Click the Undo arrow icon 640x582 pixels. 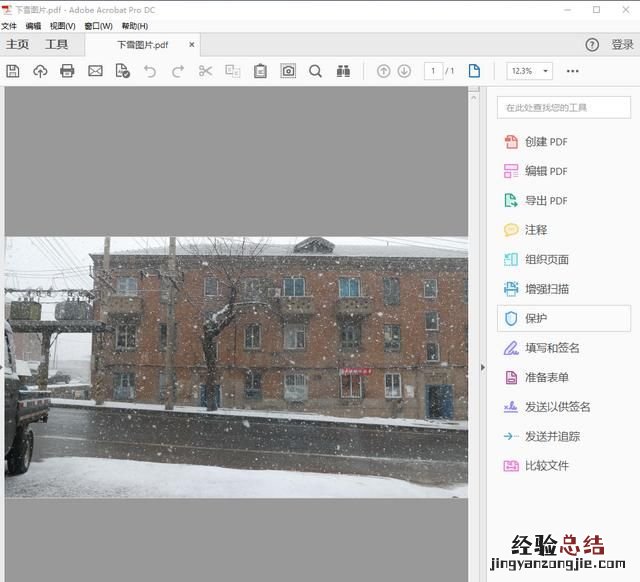(x=150, y=71)
